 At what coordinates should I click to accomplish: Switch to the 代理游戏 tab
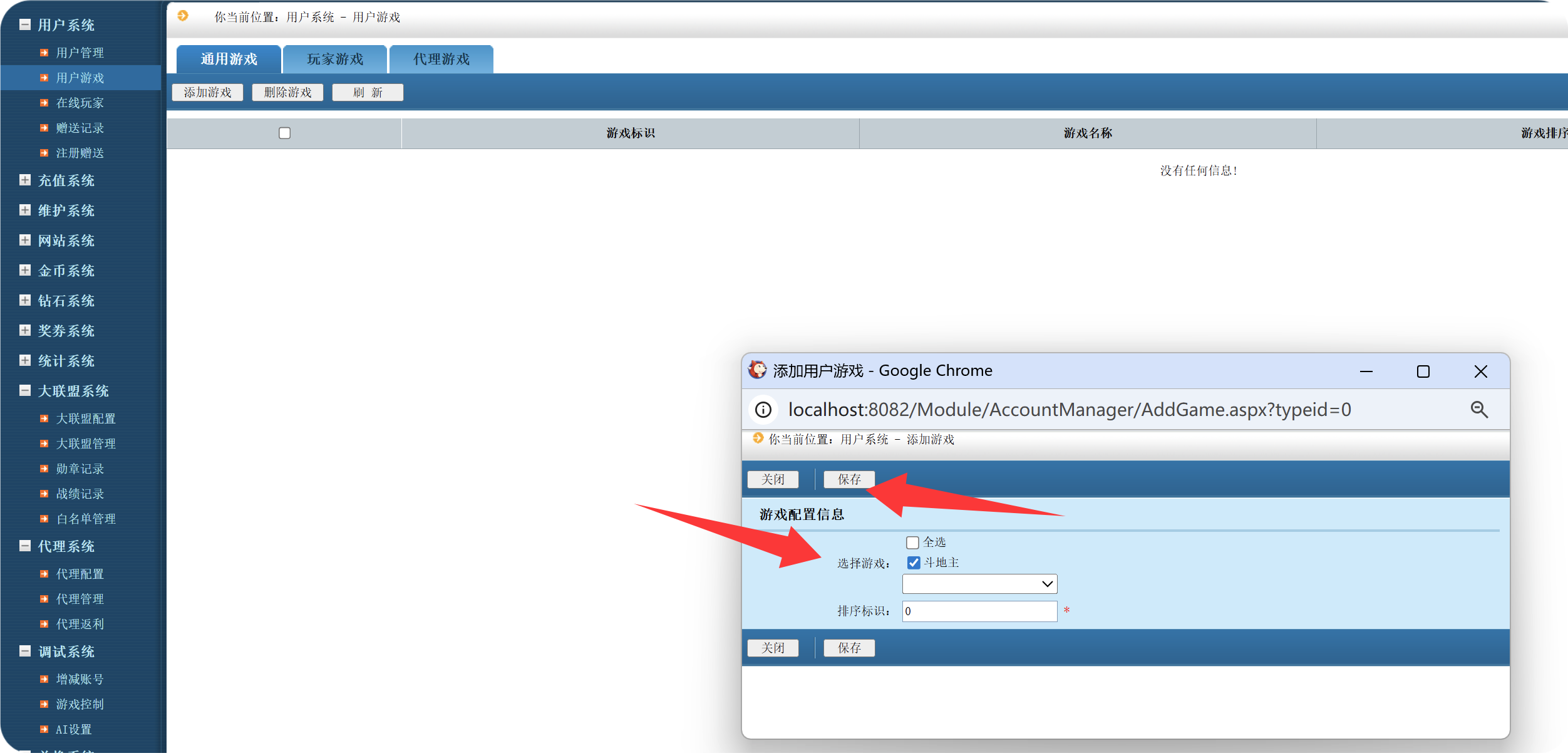click(441, 60)
